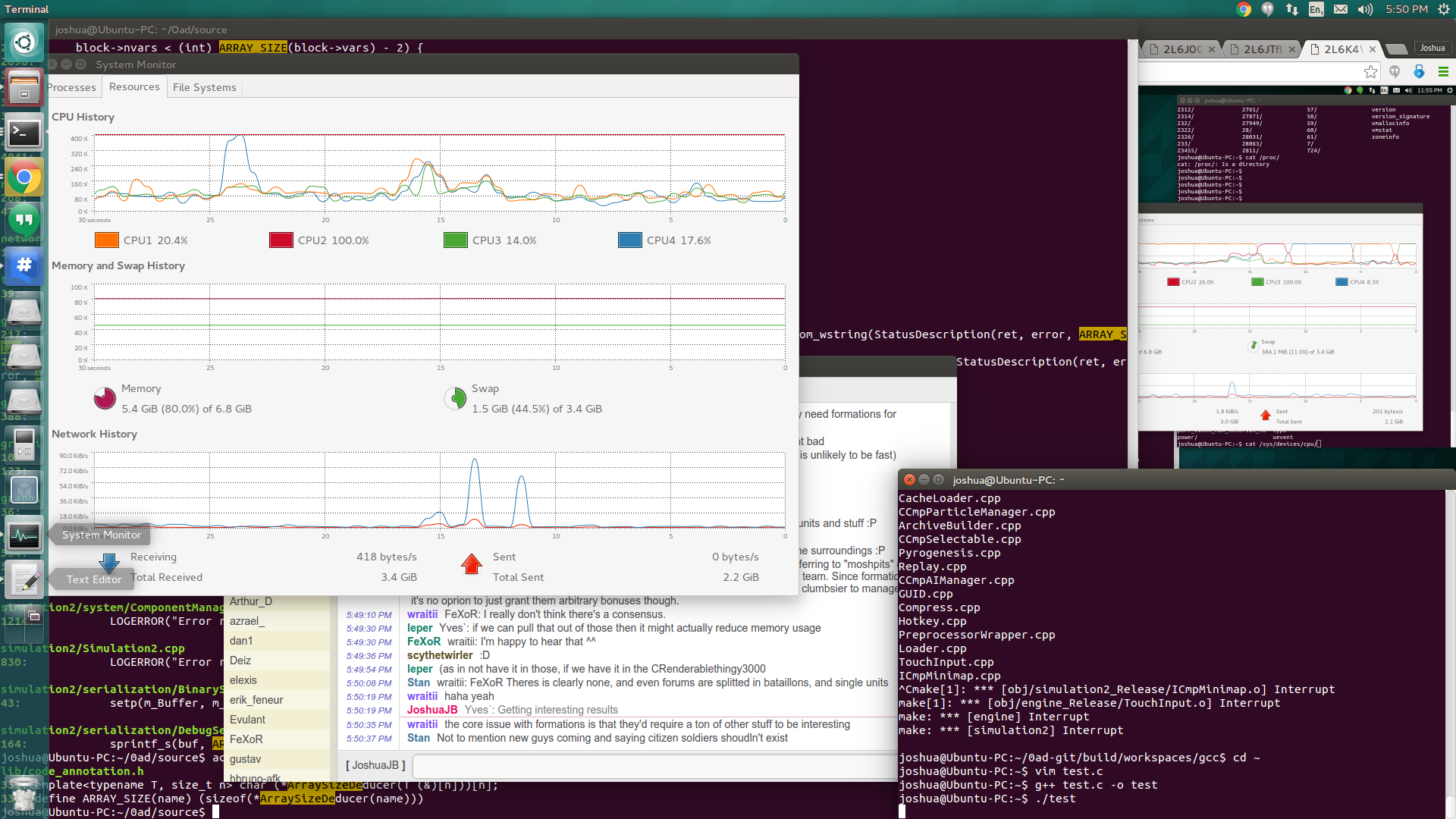Click Chrome indicator in top panel

click(x=1244, y=9)
